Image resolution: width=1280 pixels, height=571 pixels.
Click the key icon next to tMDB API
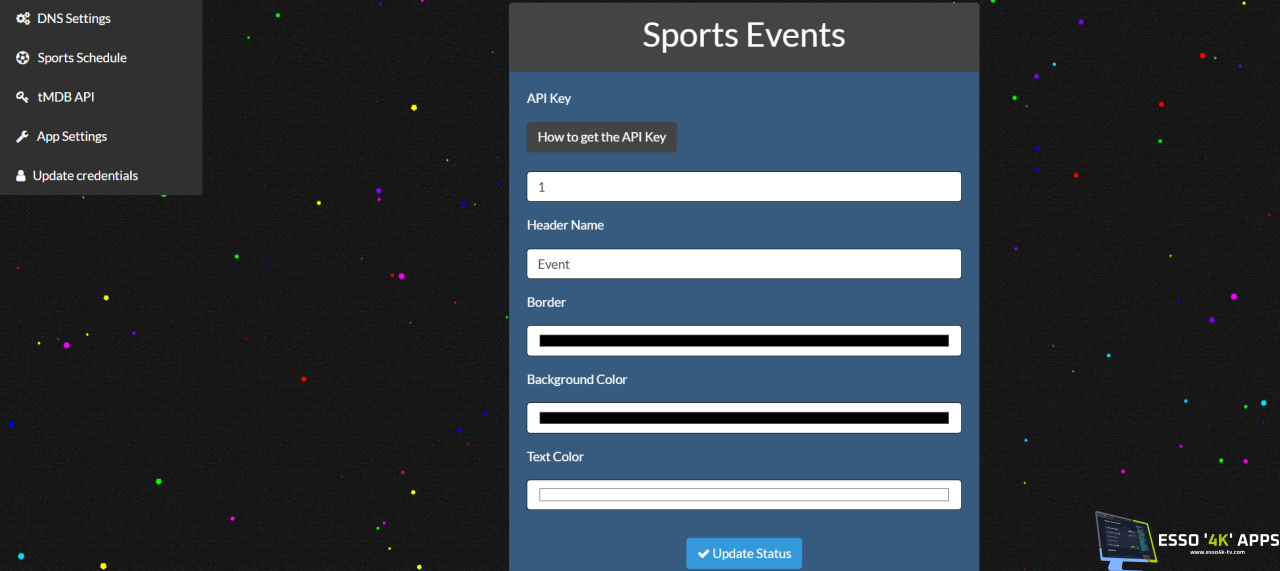click(x=22, y=97)
